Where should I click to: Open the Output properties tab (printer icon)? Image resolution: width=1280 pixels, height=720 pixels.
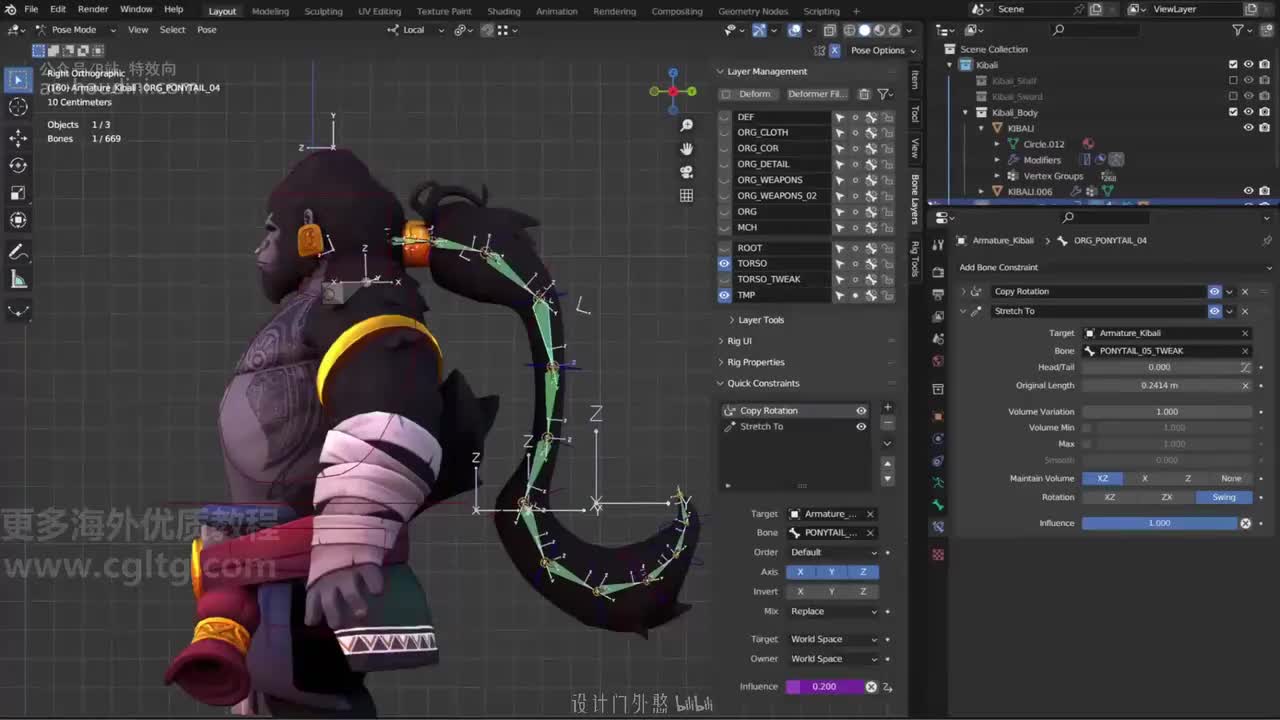937,294
